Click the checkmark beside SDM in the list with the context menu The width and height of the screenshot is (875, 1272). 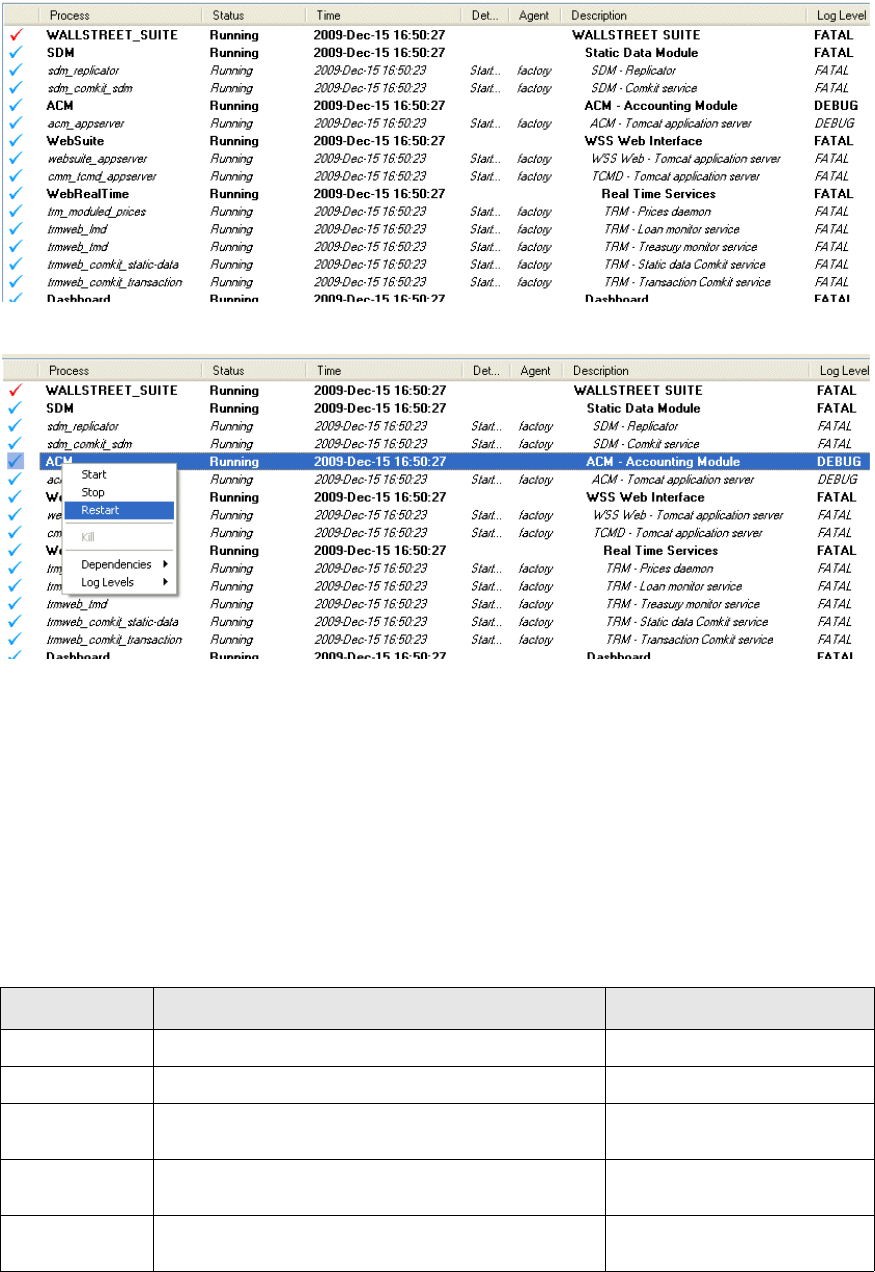15,409
